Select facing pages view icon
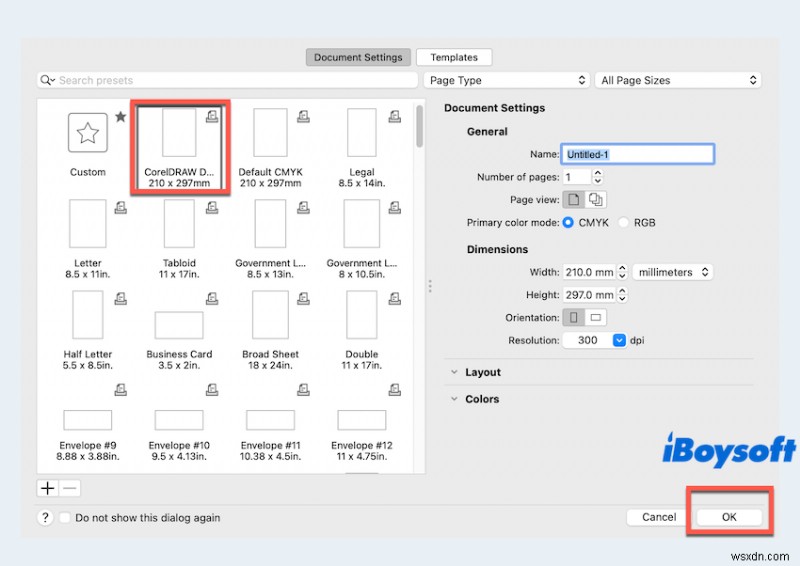 (x=595, y=200)
